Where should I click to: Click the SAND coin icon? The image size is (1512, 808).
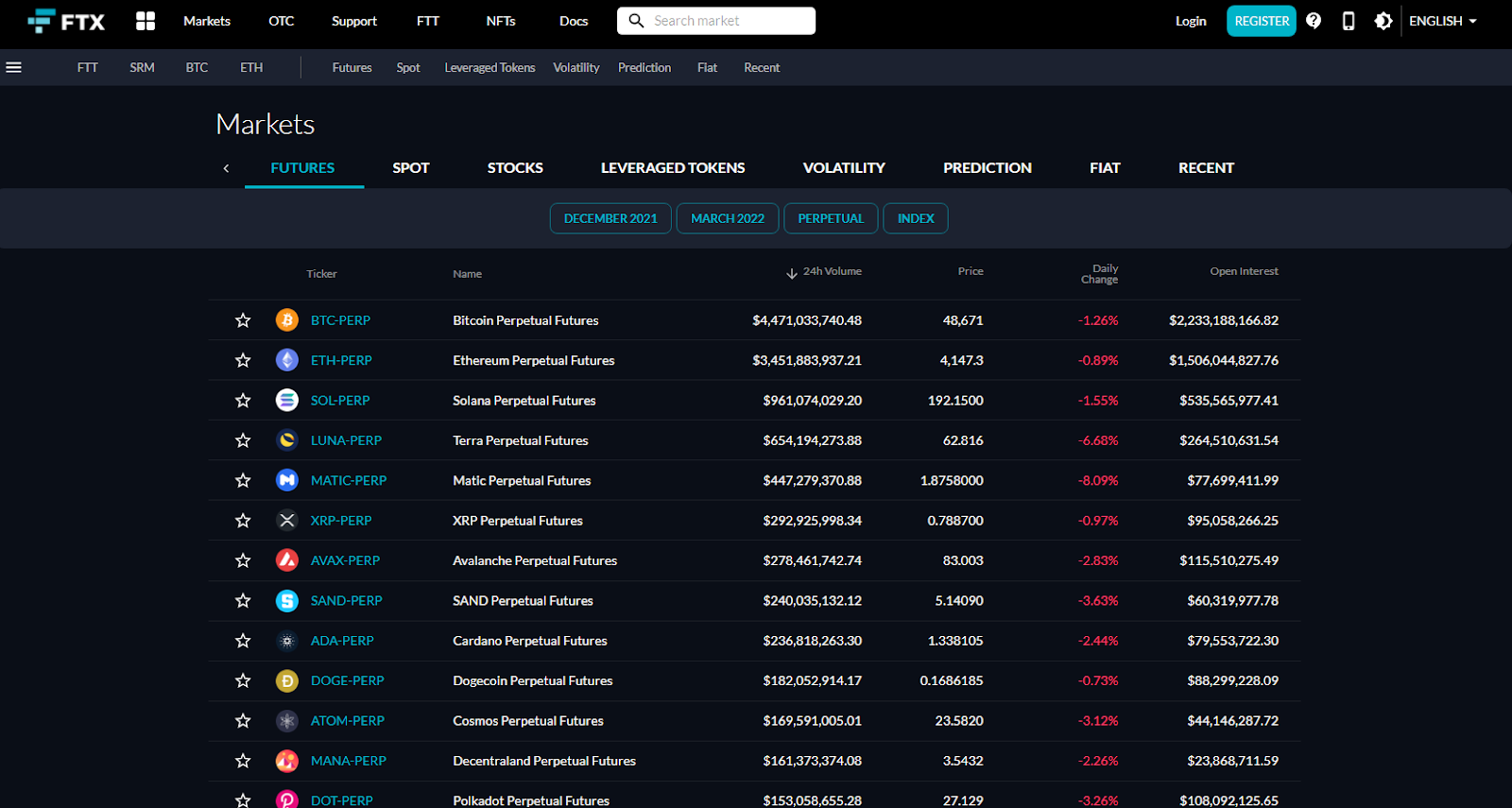click(287, 600)
